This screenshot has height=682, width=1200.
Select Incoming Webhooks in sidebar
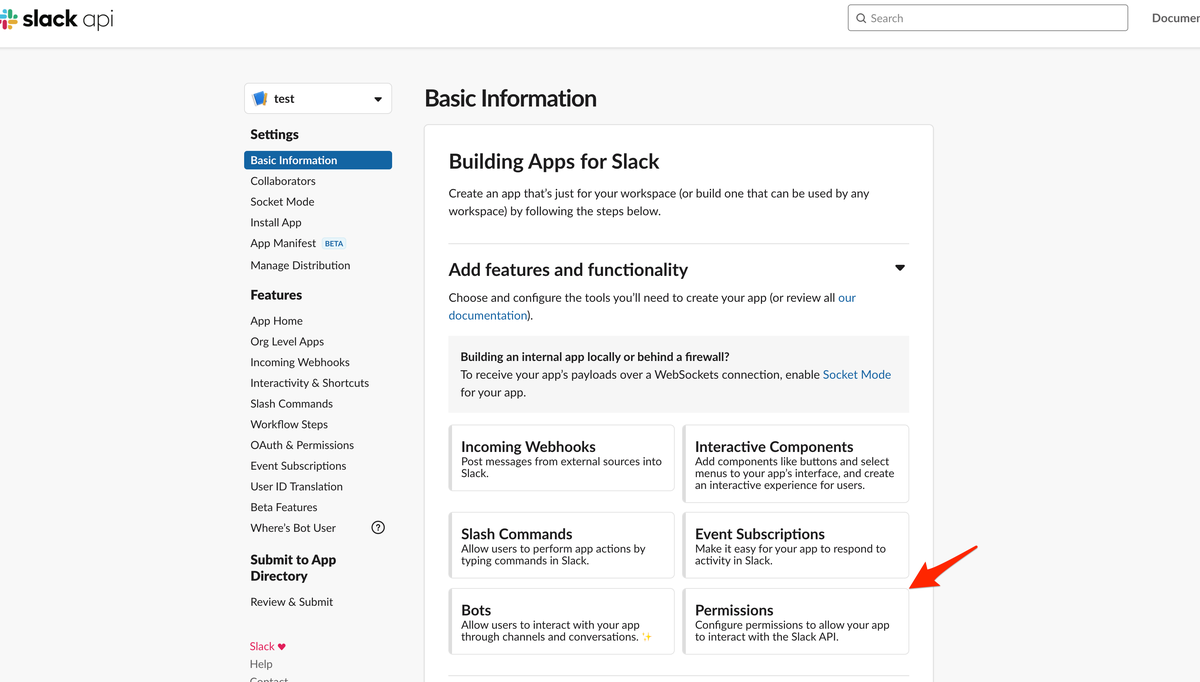(x=300, y=362)
